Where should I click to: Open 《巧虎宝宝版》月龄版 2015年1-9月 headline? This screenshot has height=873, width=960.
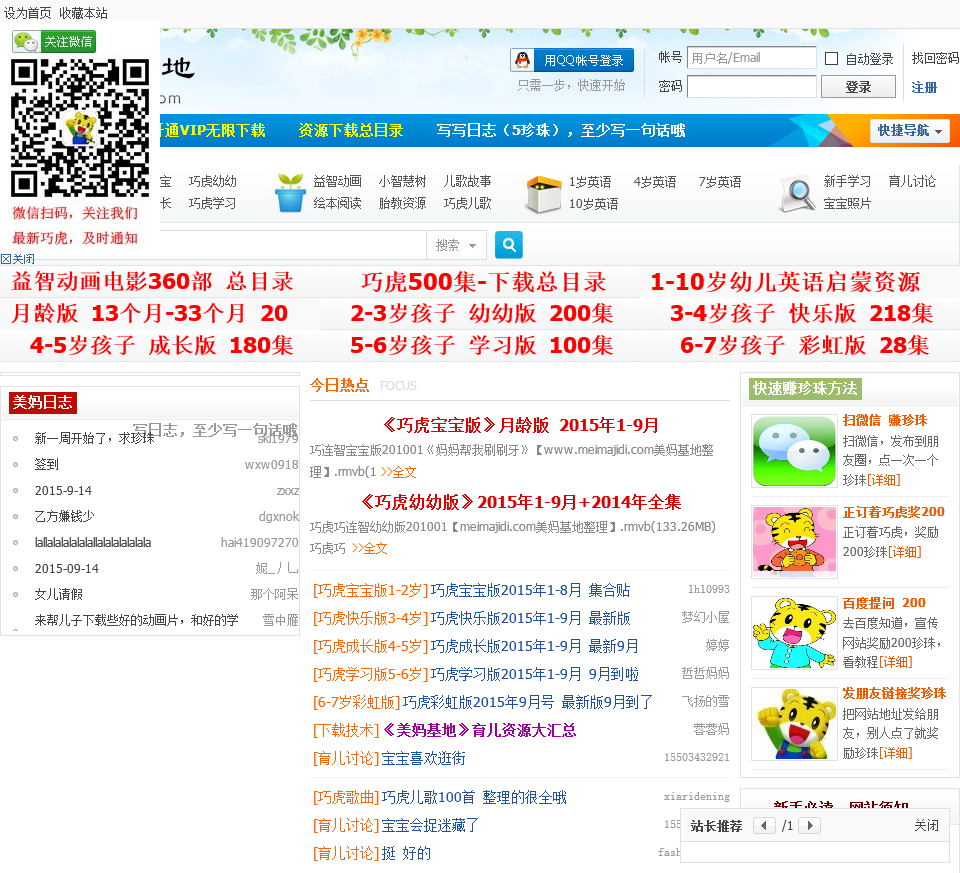pyautogui.click(x=520, y=425)
